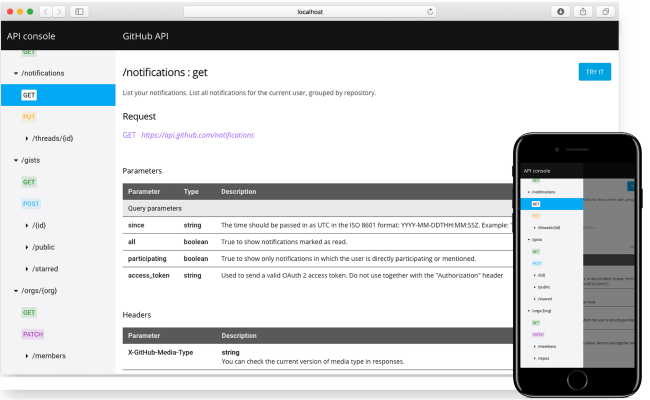Click the API console title
Image resolution: width=650 pixels, height=400 pixels.
(x=31, y=36)
